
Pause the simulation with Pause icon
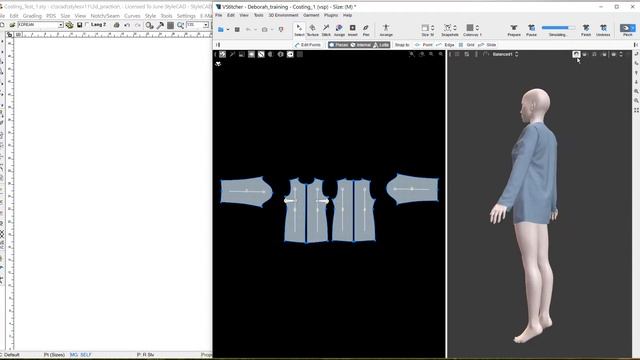click(x=531, y=29)
